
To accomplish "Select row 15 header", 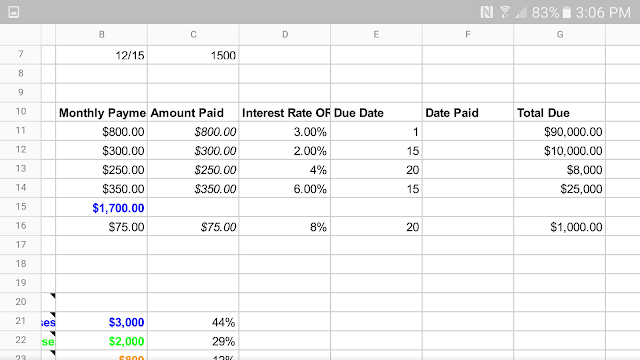I will point(20,207).
